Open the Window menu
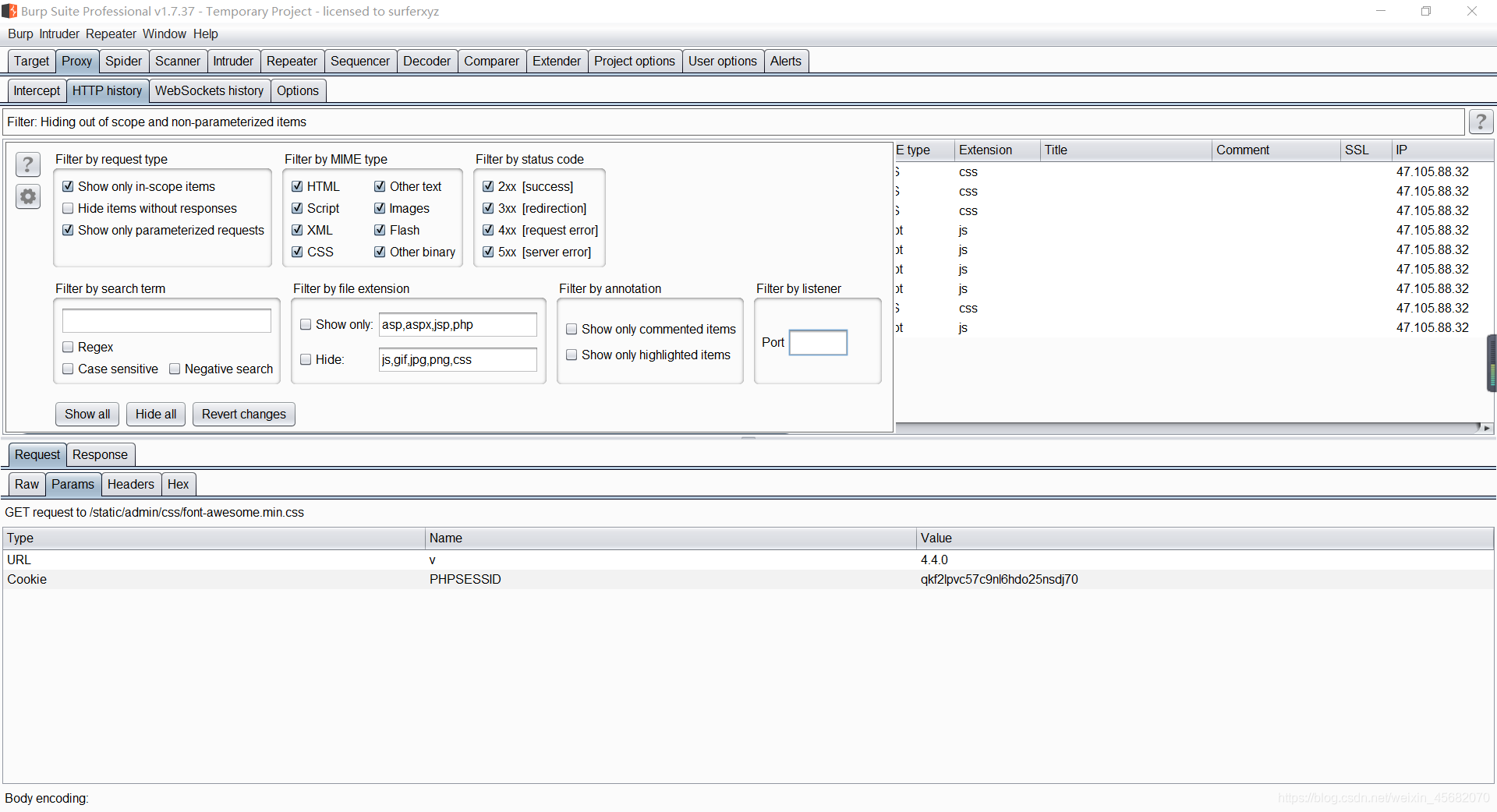 [x=164, y=34]
